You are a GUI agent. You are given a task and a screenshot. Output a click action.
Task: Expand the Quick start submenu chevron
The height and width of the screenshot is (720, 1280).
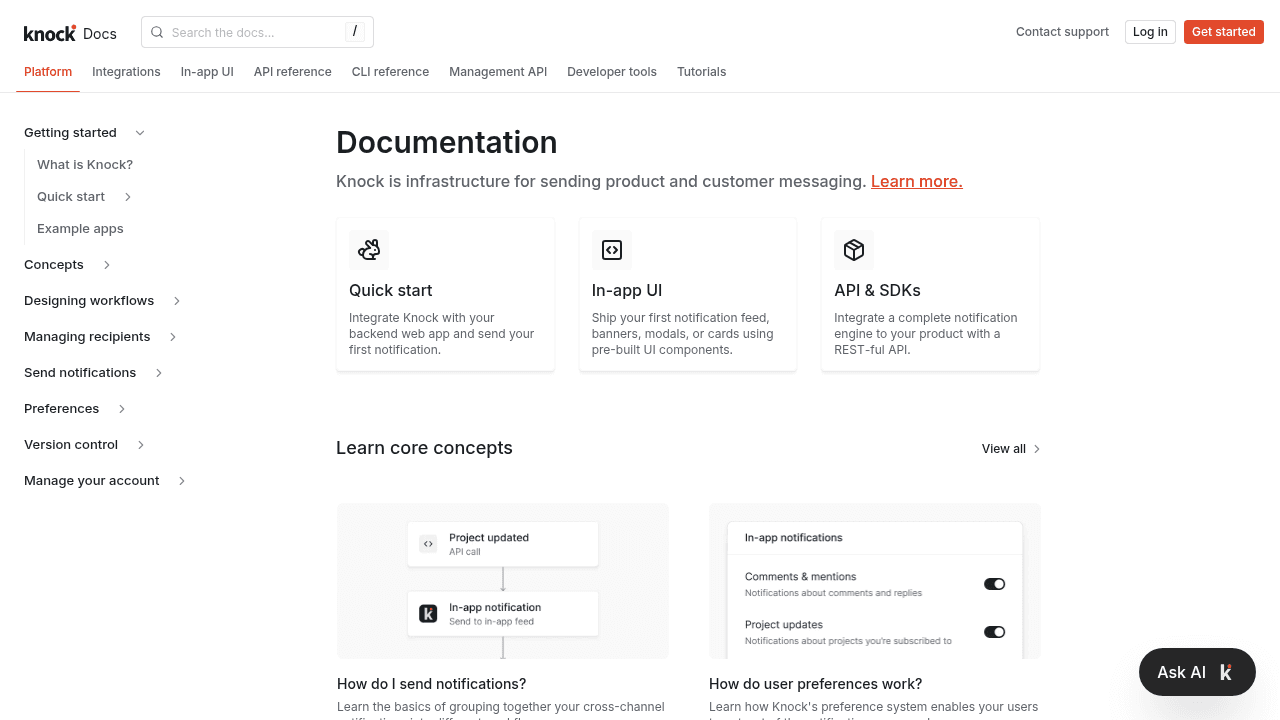coord(128,197)
